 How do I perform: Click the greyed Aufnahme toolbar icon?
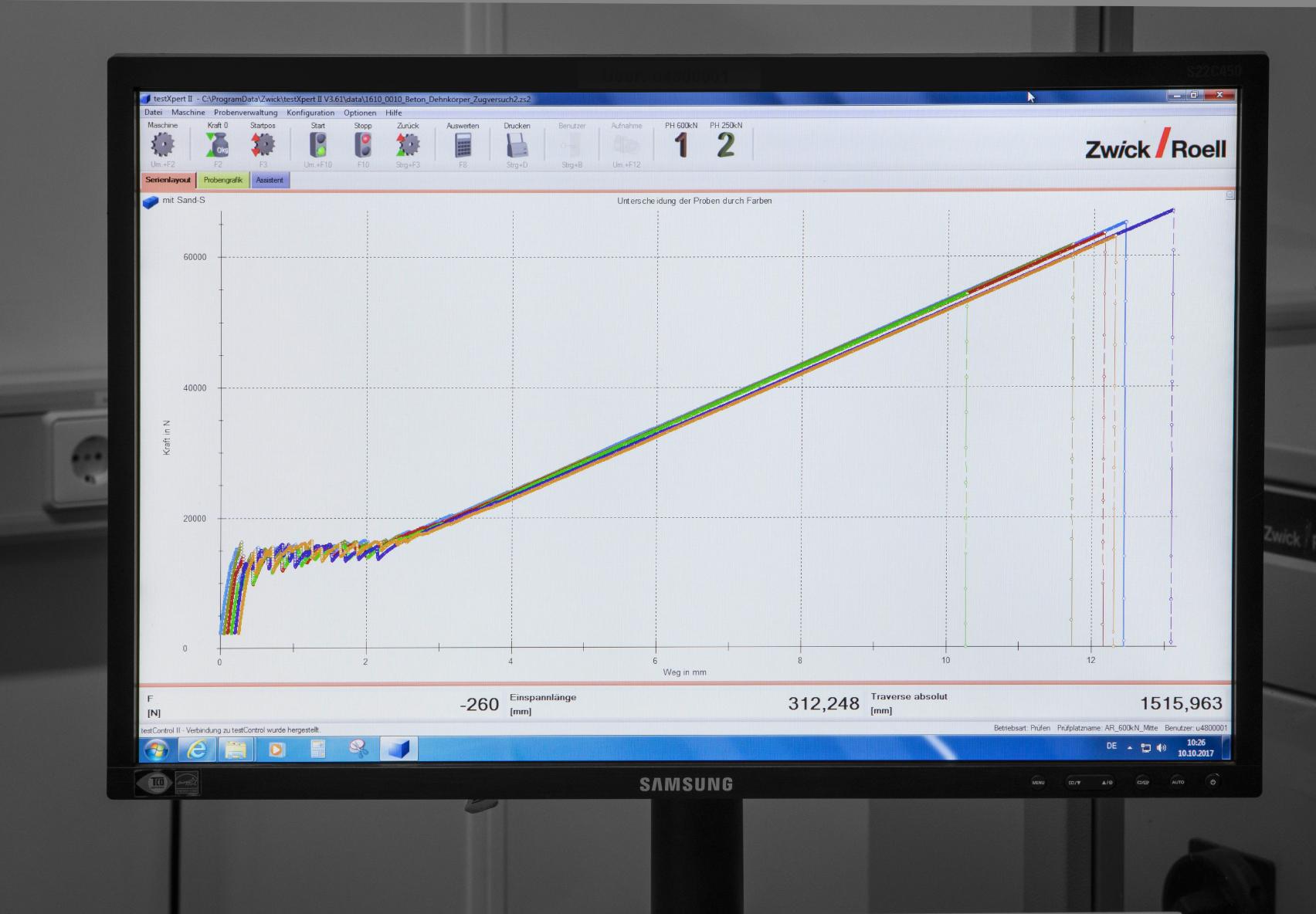pyautogui.click(x=626, y=145)
